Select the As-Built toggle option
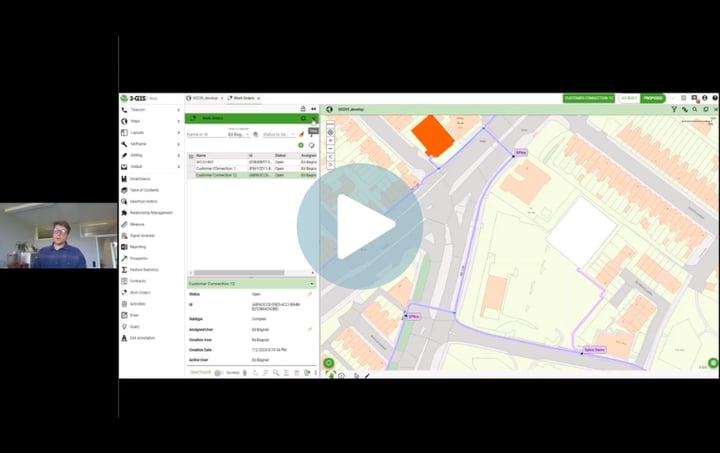The image size is (720, 453). coord(629,98)
